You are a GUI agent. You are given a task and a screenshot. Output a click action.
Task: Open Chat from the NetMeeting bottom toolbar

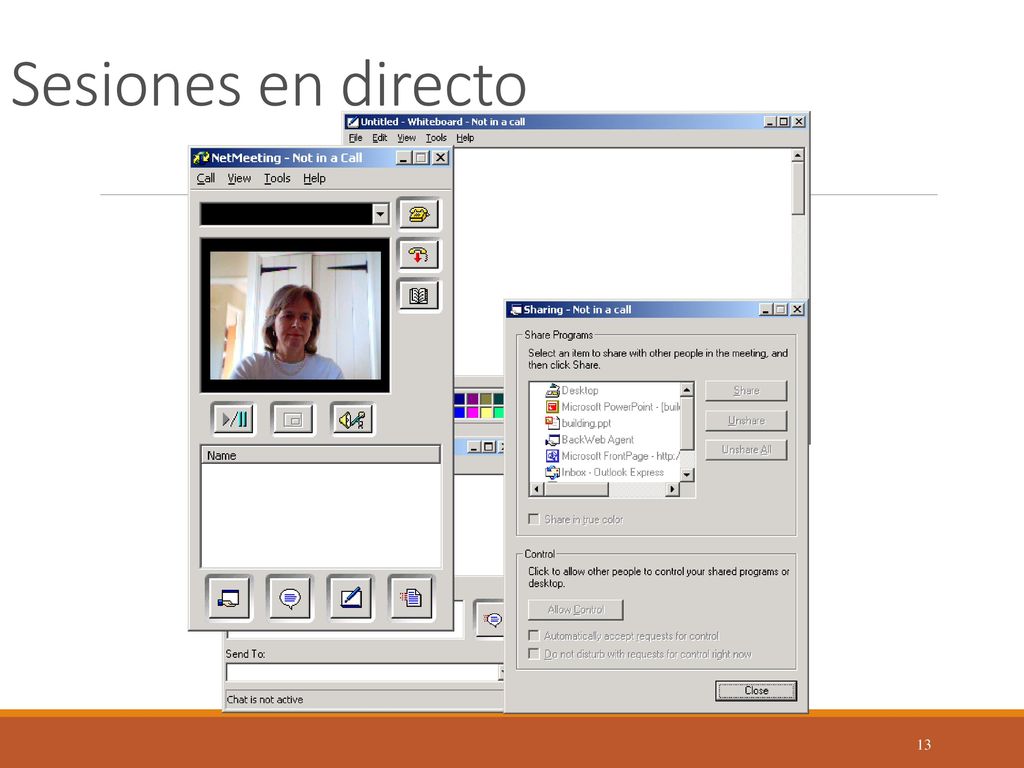tap(290, 597)
